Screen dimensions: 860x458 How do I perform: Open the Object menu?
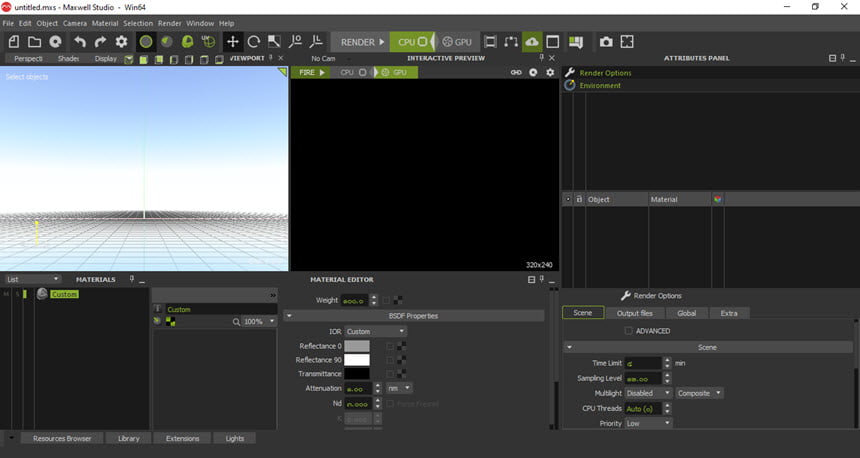click(47, 23)
